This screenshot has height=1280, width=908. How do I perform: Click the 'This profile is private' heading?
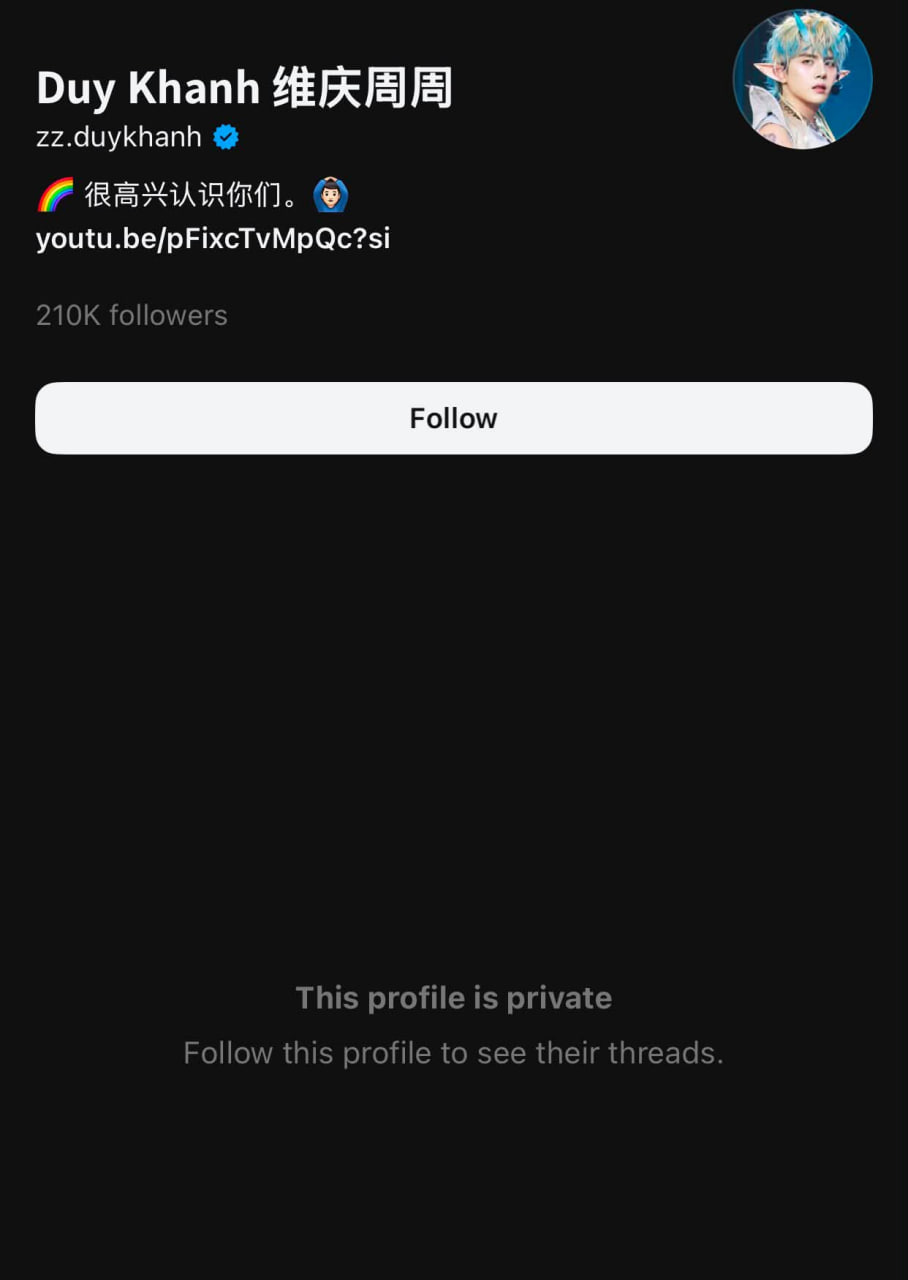pos(454,998)
